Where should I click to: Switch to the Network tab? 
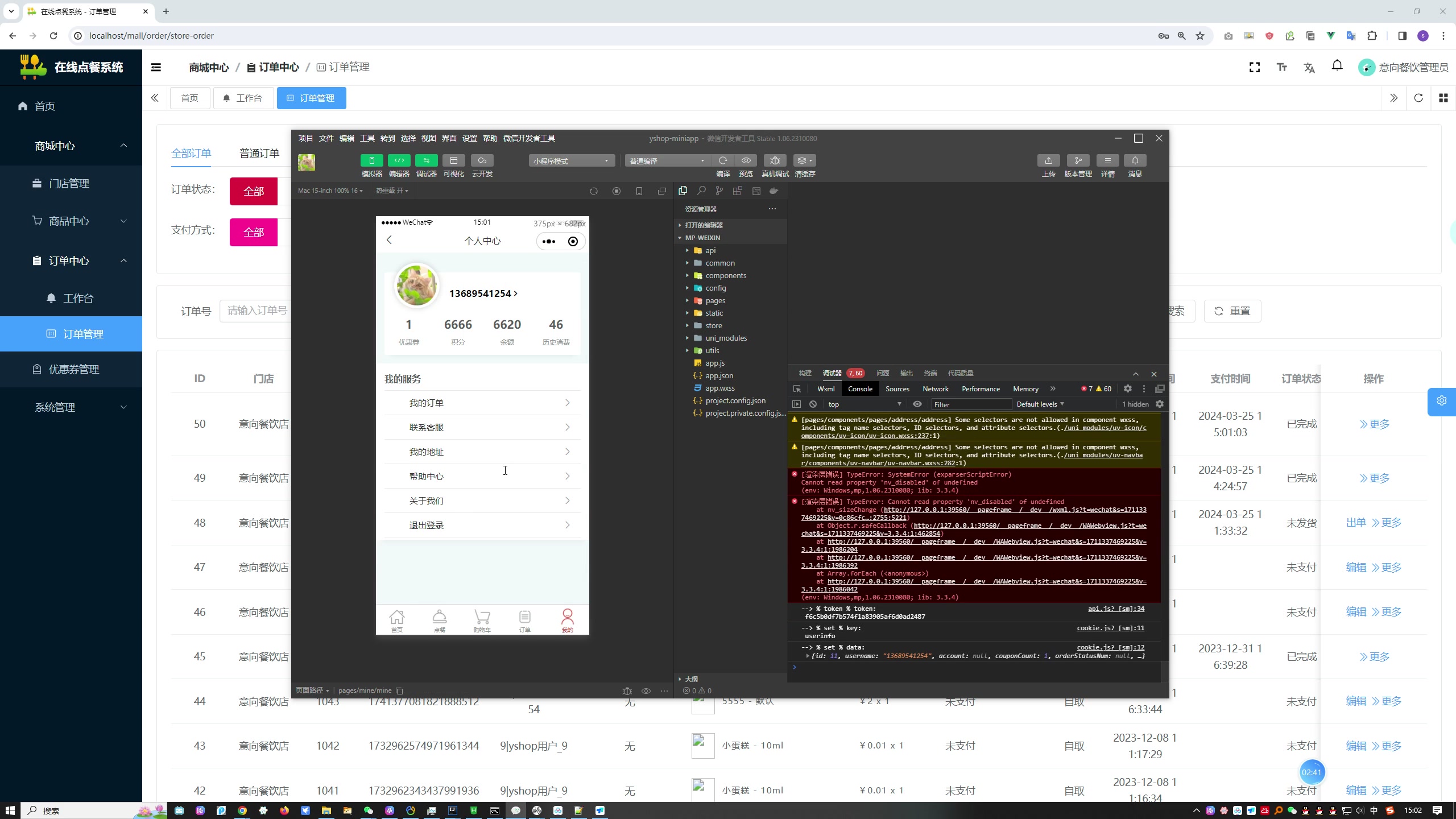[x=935, y=389]
